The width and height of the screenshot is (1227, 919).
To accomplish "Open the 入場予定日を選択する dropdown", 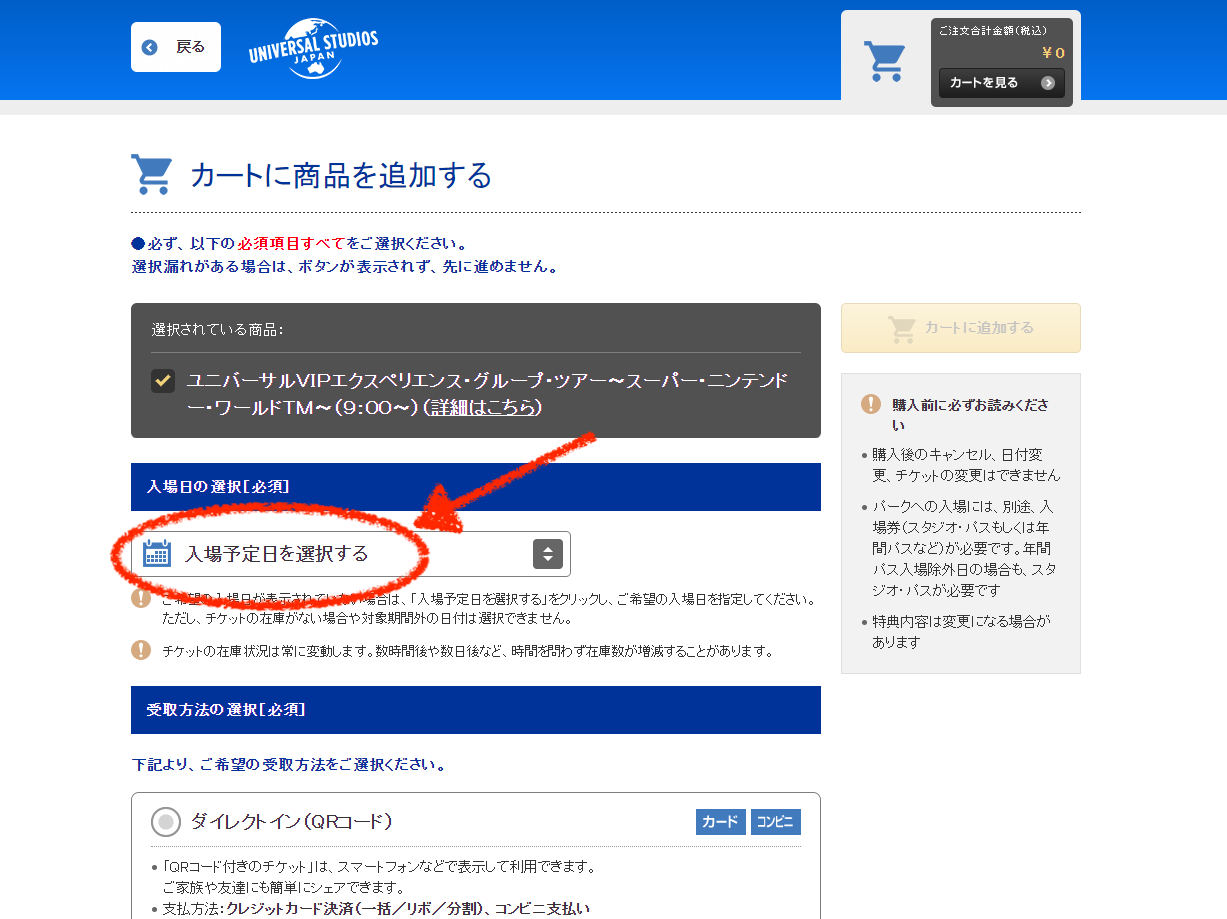I will coord(351,554).
